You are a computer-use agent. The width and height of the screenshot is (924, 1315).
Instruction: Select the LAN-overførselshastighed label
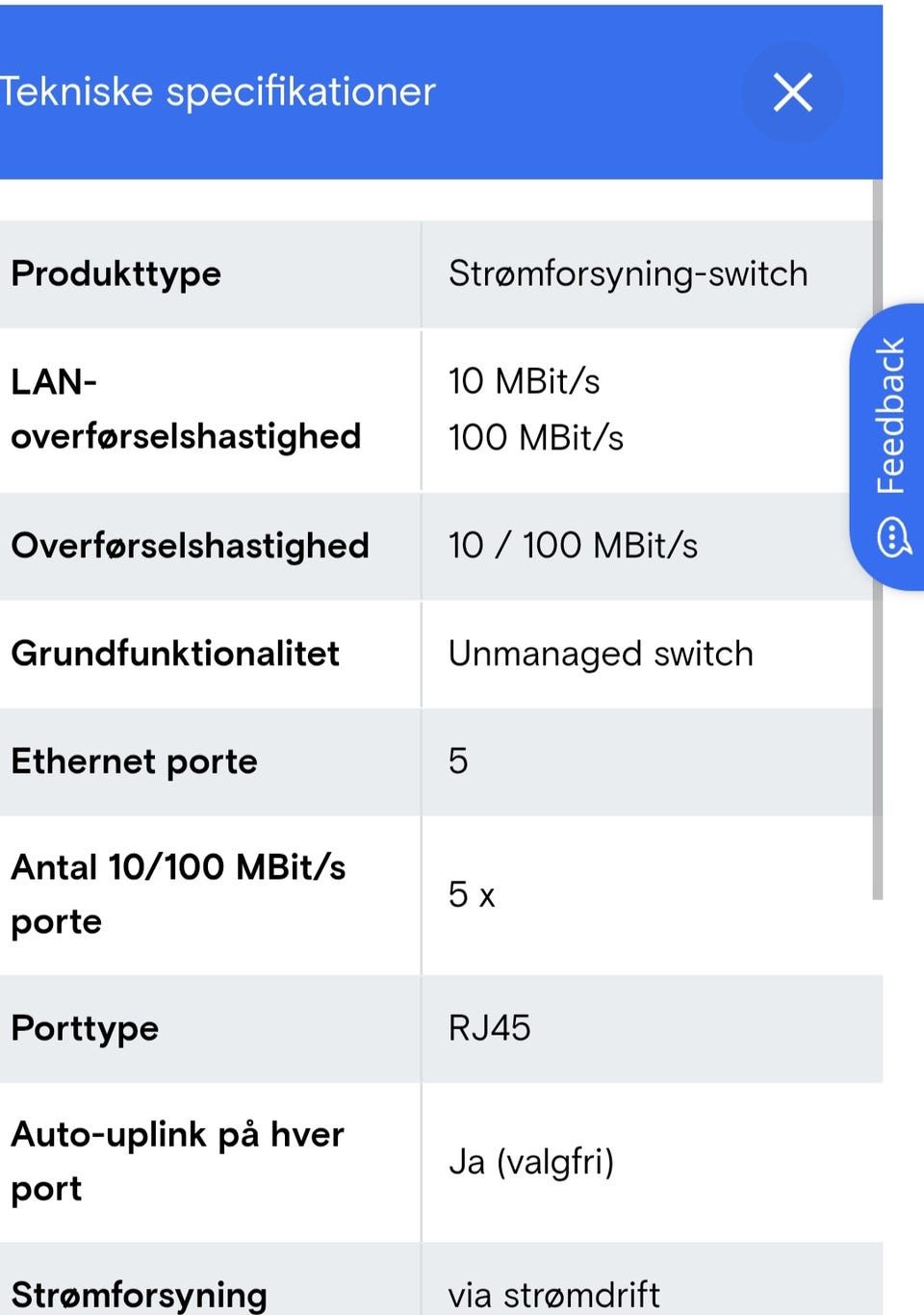tap(186, 409)
